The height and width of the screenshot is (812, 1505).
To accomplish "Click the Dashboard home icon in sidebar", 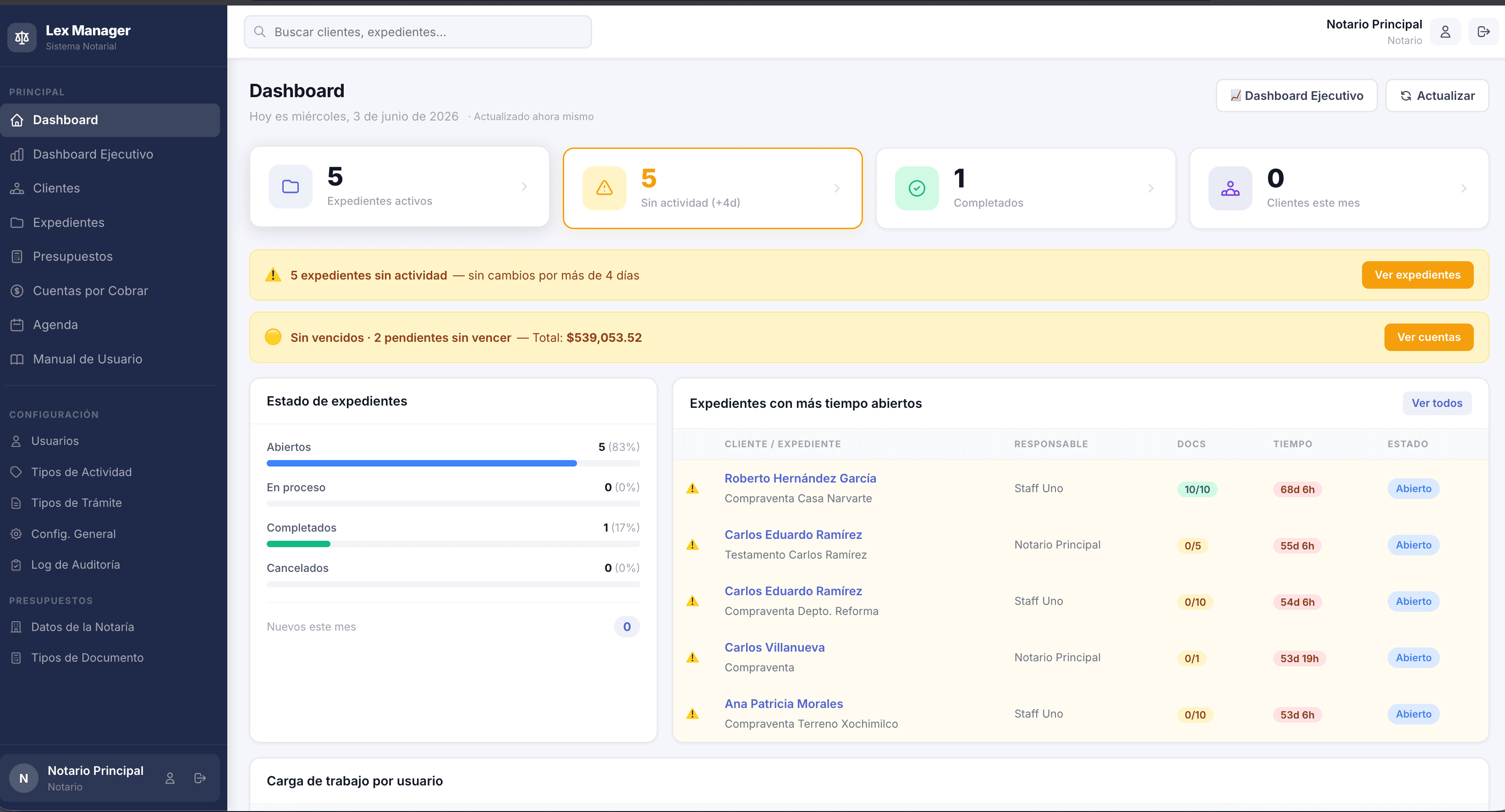I will [x=17, y=120].
